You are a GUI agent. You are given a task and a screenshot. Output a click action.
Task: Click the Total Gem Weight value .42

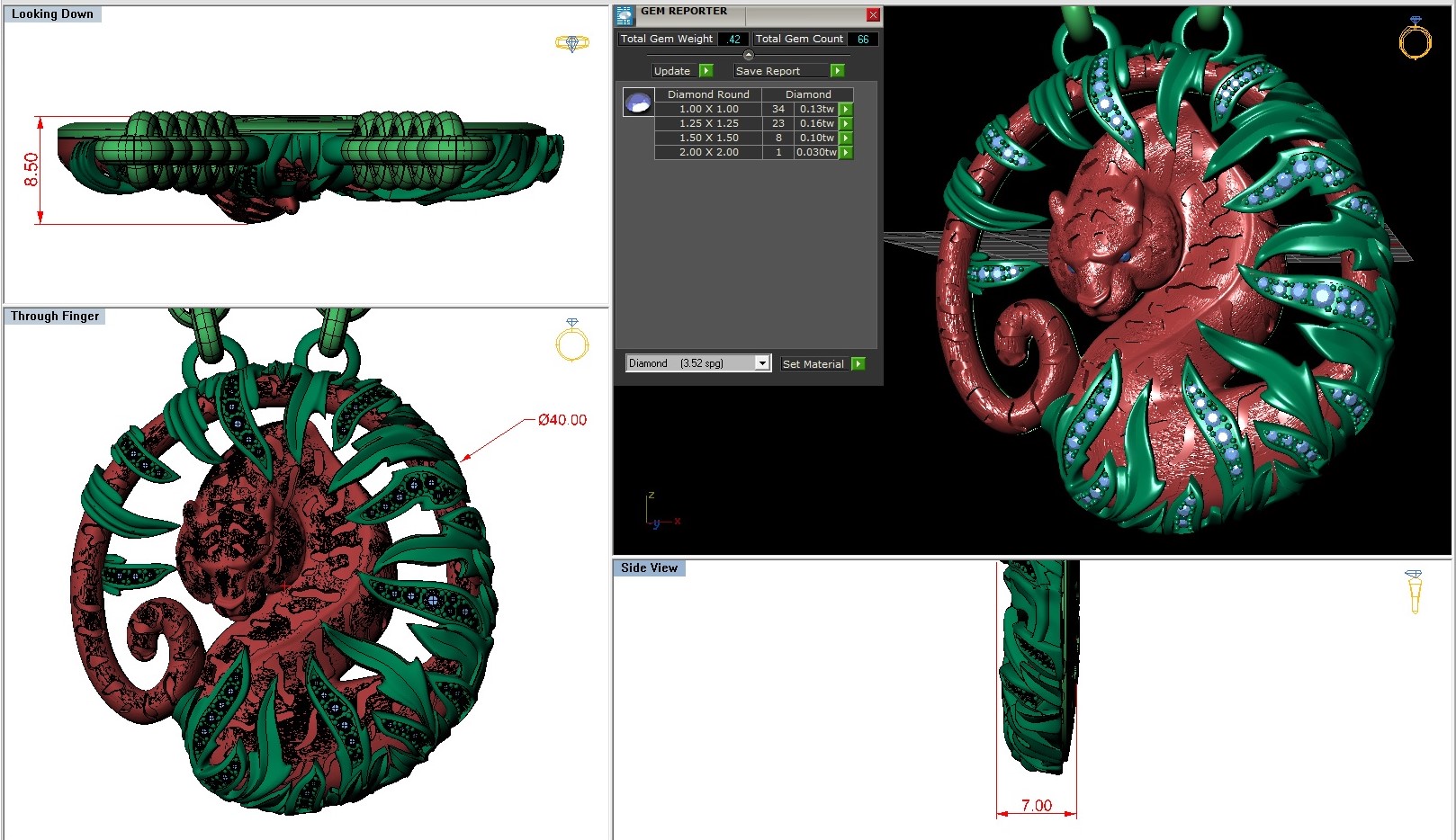click(733, 39)
